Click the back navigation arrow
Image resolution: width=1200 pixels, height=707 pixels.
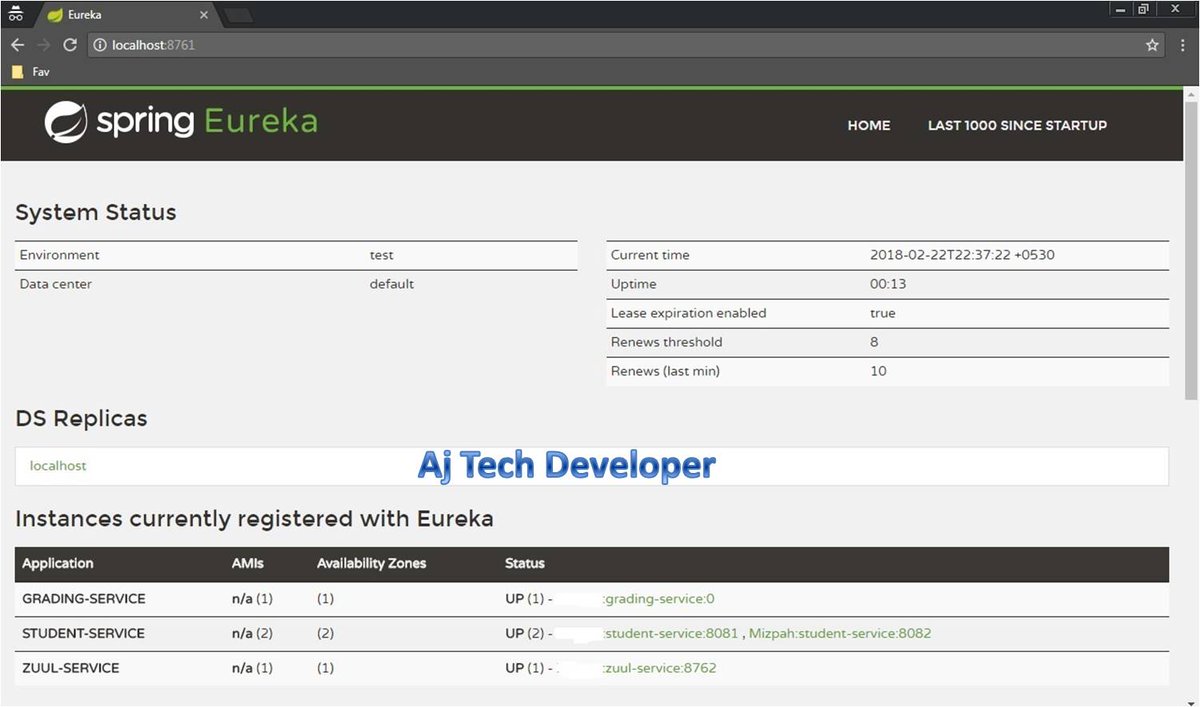pos(17,44)
